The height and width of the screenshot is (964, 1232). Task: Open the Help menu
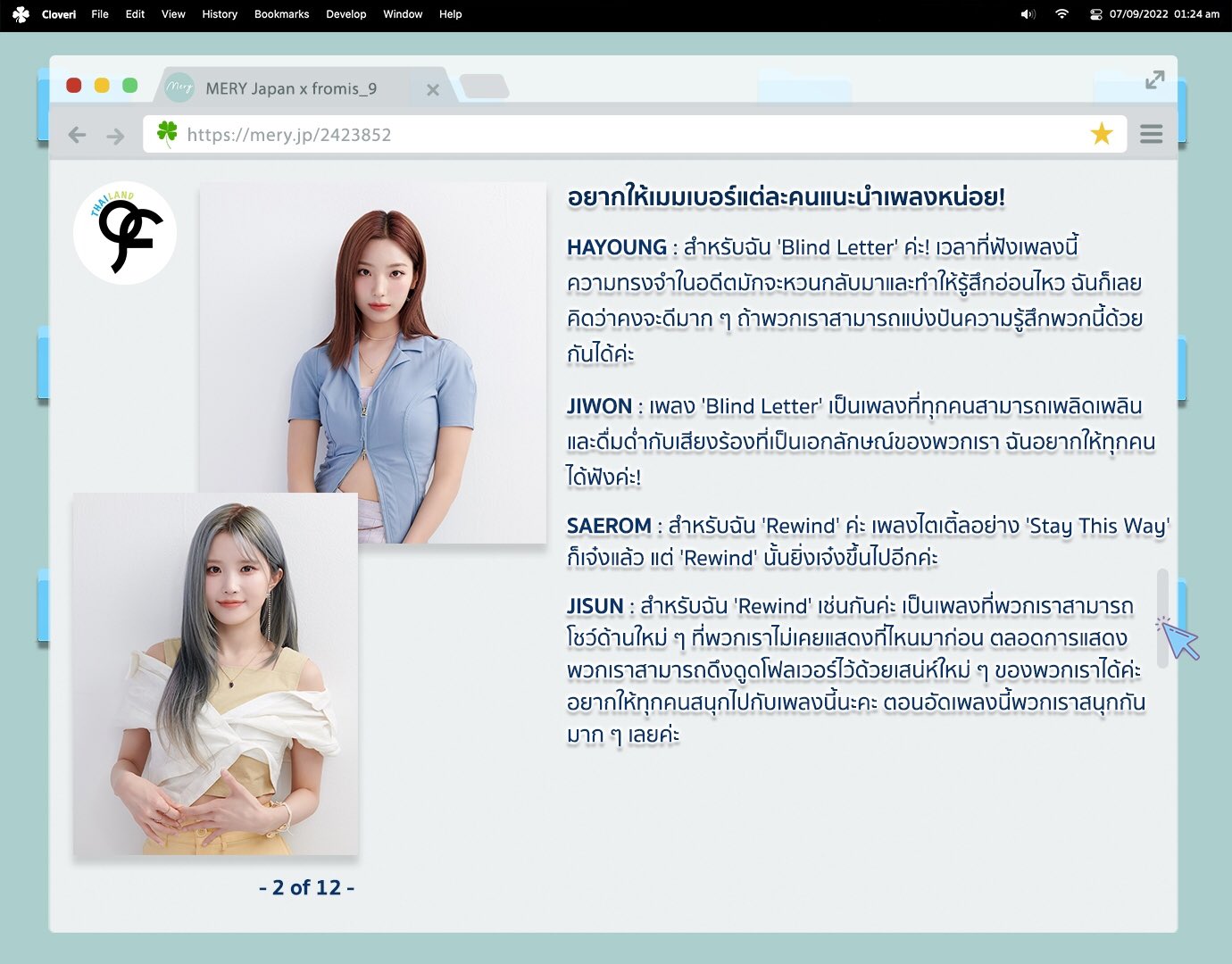tap(451, 14)
